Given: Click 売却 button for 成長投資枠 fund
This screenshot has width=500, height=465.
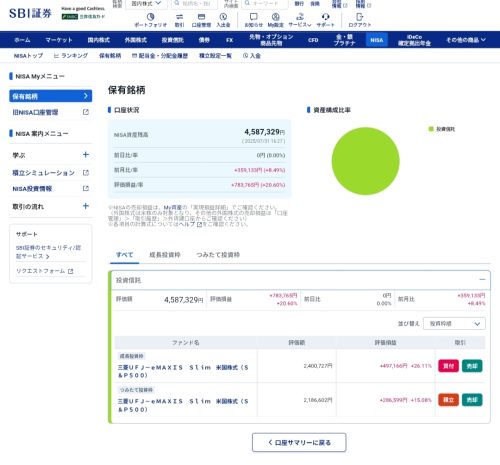Looking at the screenshot, I should pos(472,366).
